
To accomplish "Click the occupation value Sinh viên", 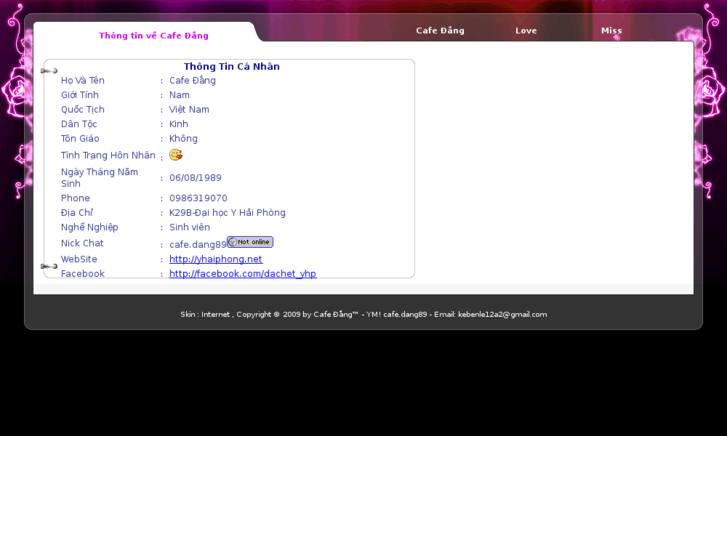I will click(189, 227).
